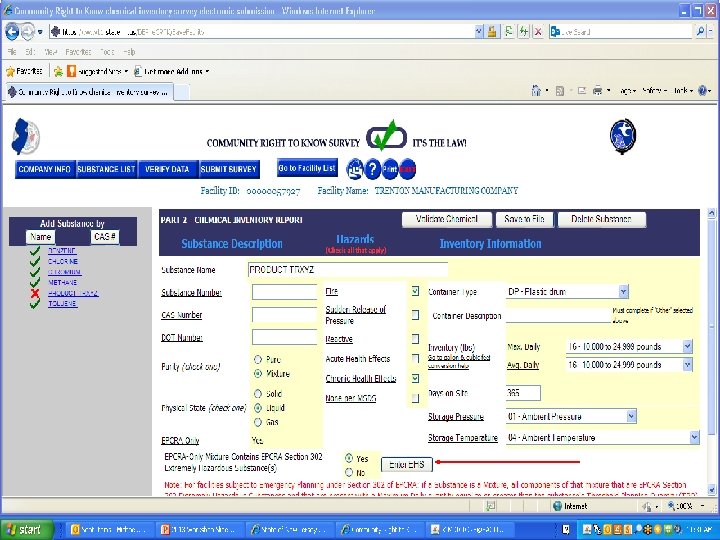Click the round question mark help icon
The image size is (720, 540).
pos(372,169)
